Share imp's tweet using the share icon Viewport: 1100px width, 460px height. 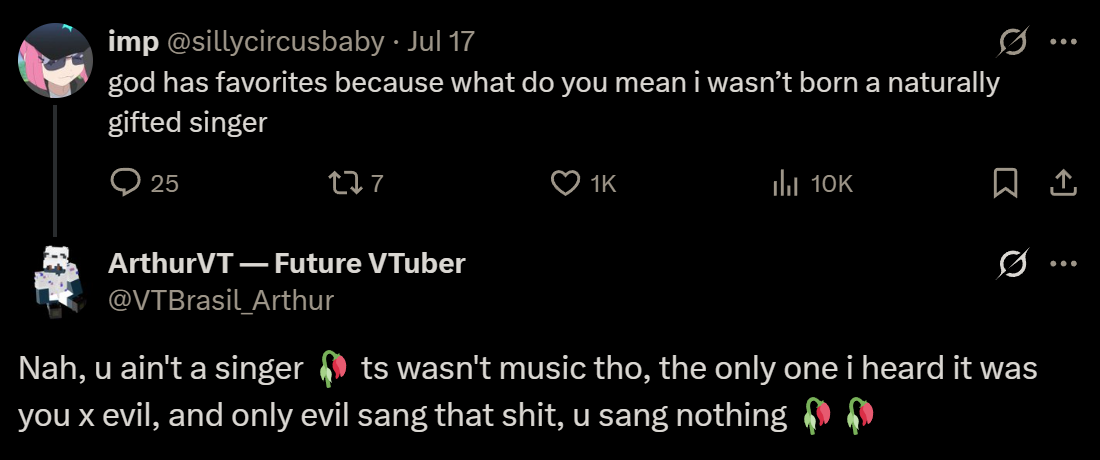click(x=1062, y=183)
